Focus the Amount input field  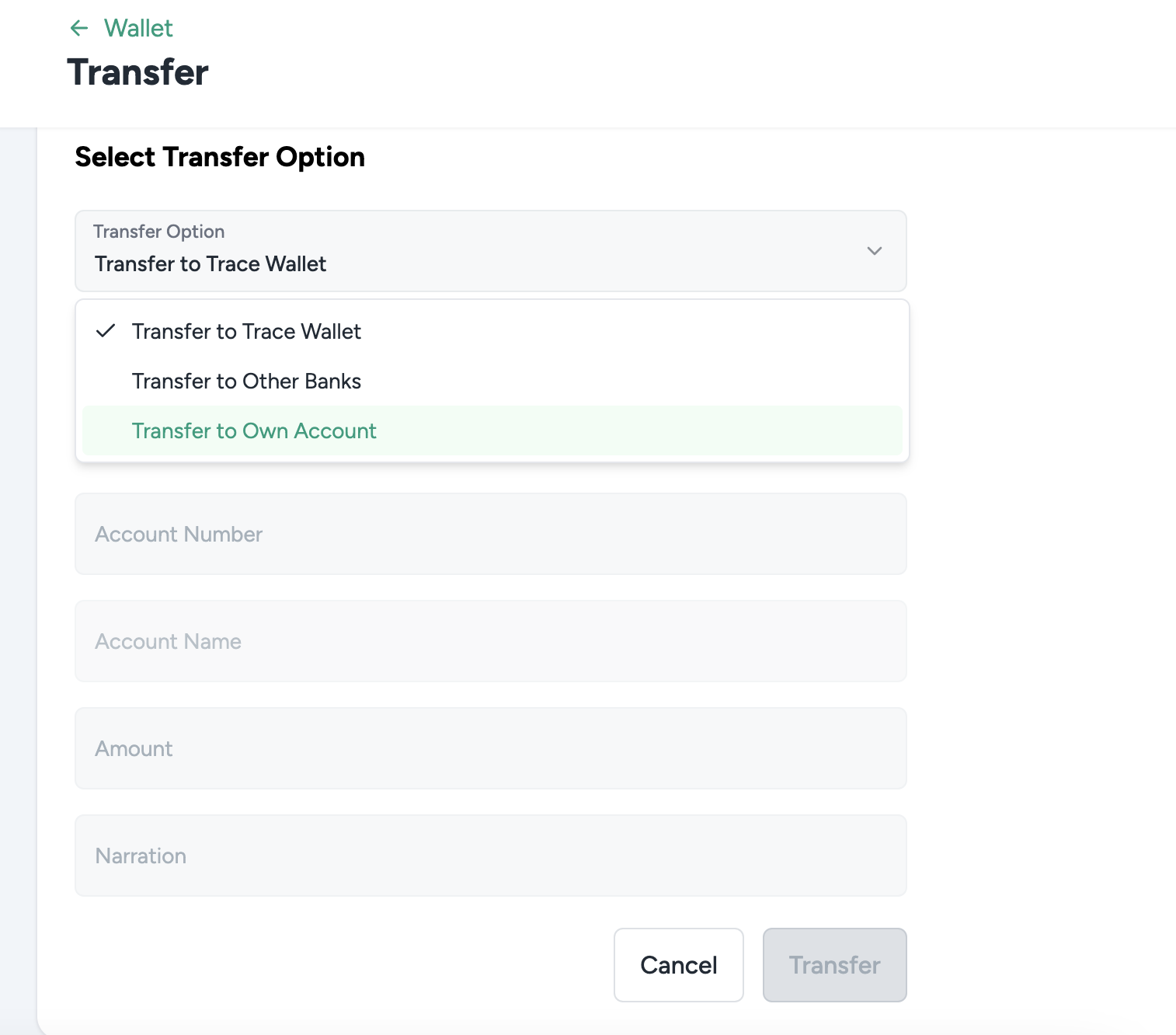click(x=490, y=749)
